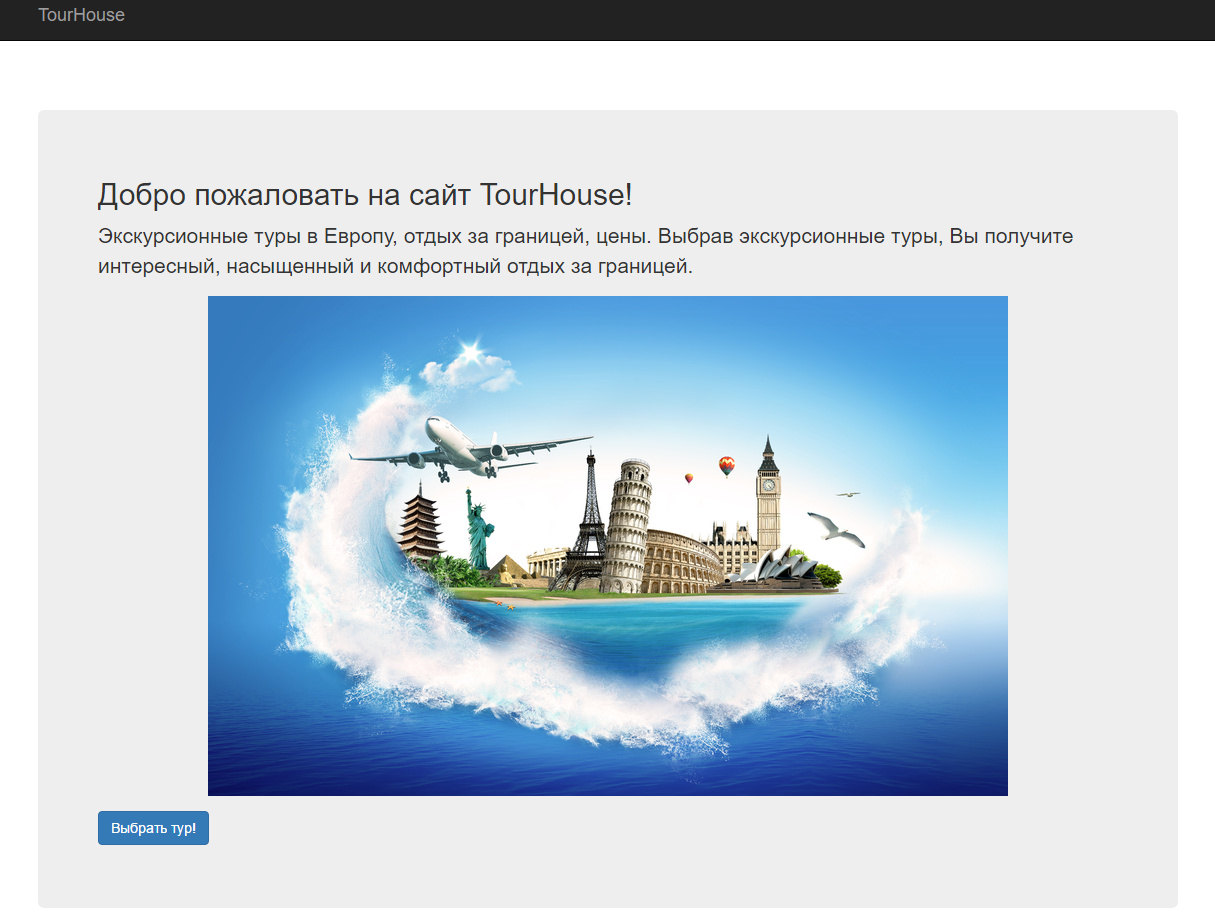
Task: Click the travel landmarks banner image
Action: [x=608, y=546]
